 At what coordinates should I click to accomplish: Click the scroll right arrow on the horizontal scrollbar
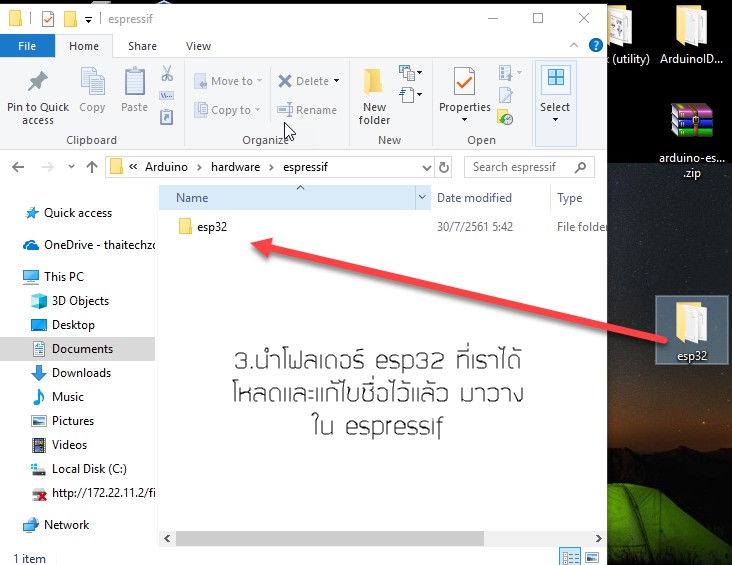point(598,538)
